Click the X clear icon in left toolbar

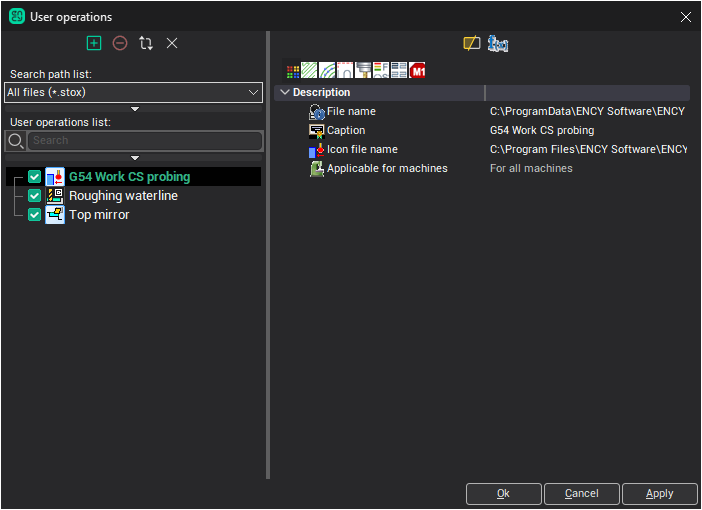(x=172, y=43)
